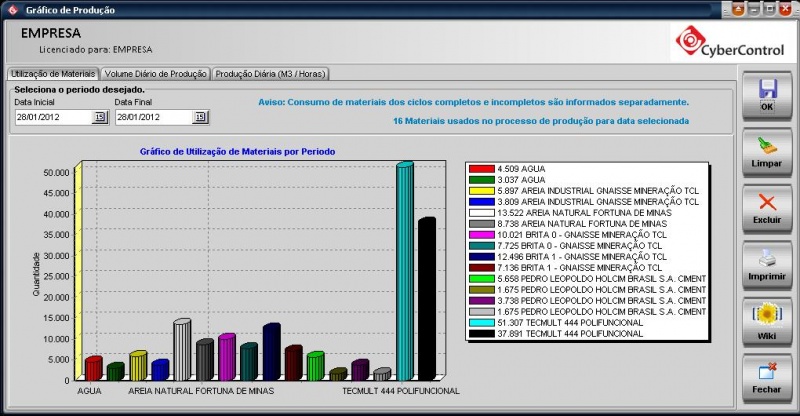The height and width of the screenshot is (416, 800).
Task: Click purple swatch for 3.738 PEDRO LEOPOLDO
Action: point(482,301)
